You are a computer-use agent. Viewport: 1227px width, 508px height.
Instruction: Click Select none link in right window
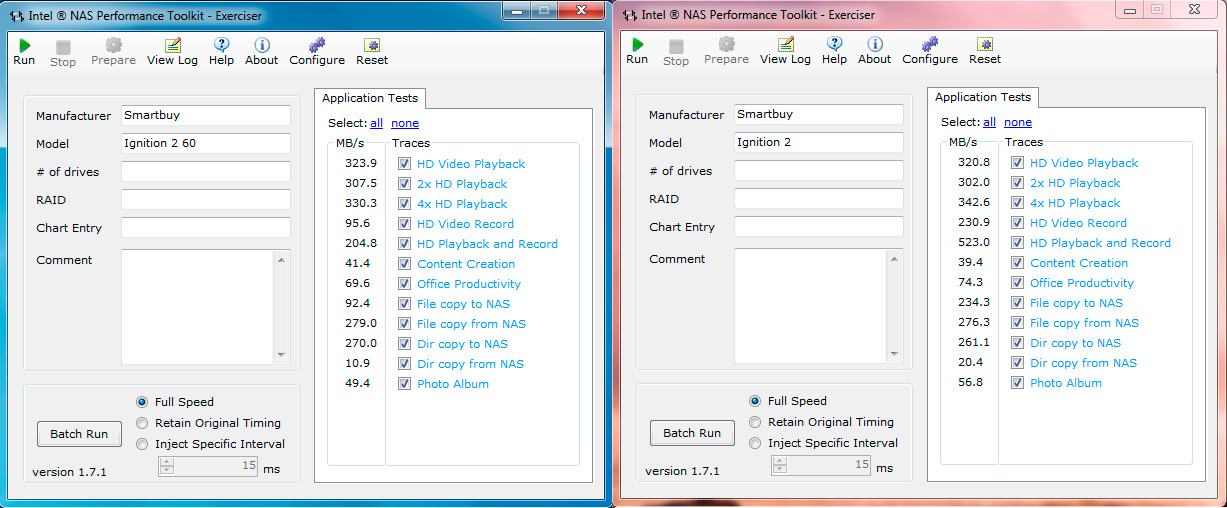click(1018, 122)
